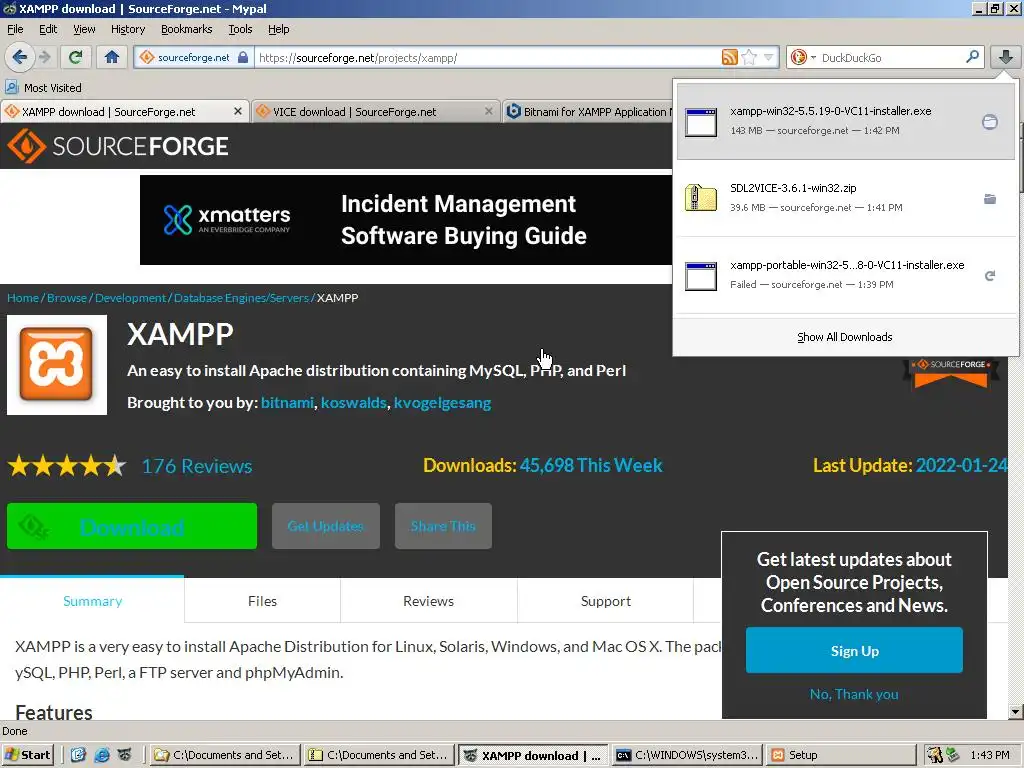Viewport: 1024px width, 768px height.
Task: Open the File menu
Action: click(x=15, y=29)
